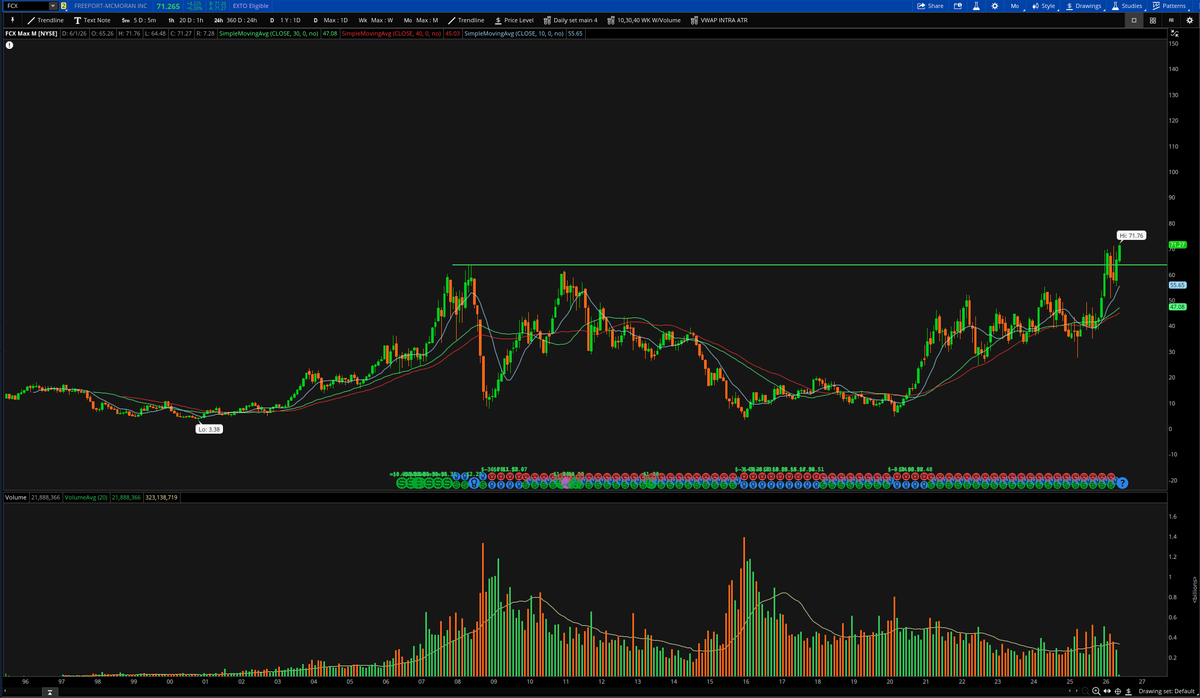Screen dimensions: 1200x698
Task: Click the pin/pointer tool icon in toolbar
Action: pos(11,20)
